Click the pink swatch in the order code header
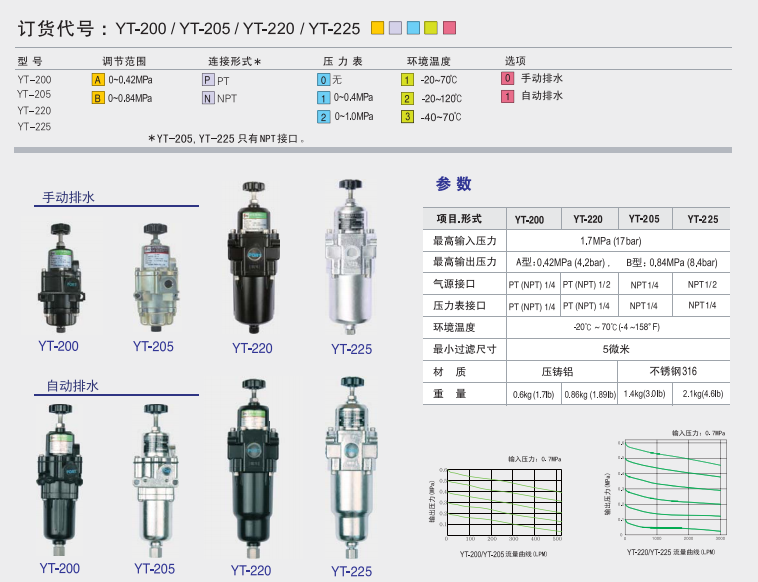758x582 pixels. [449, 28]
